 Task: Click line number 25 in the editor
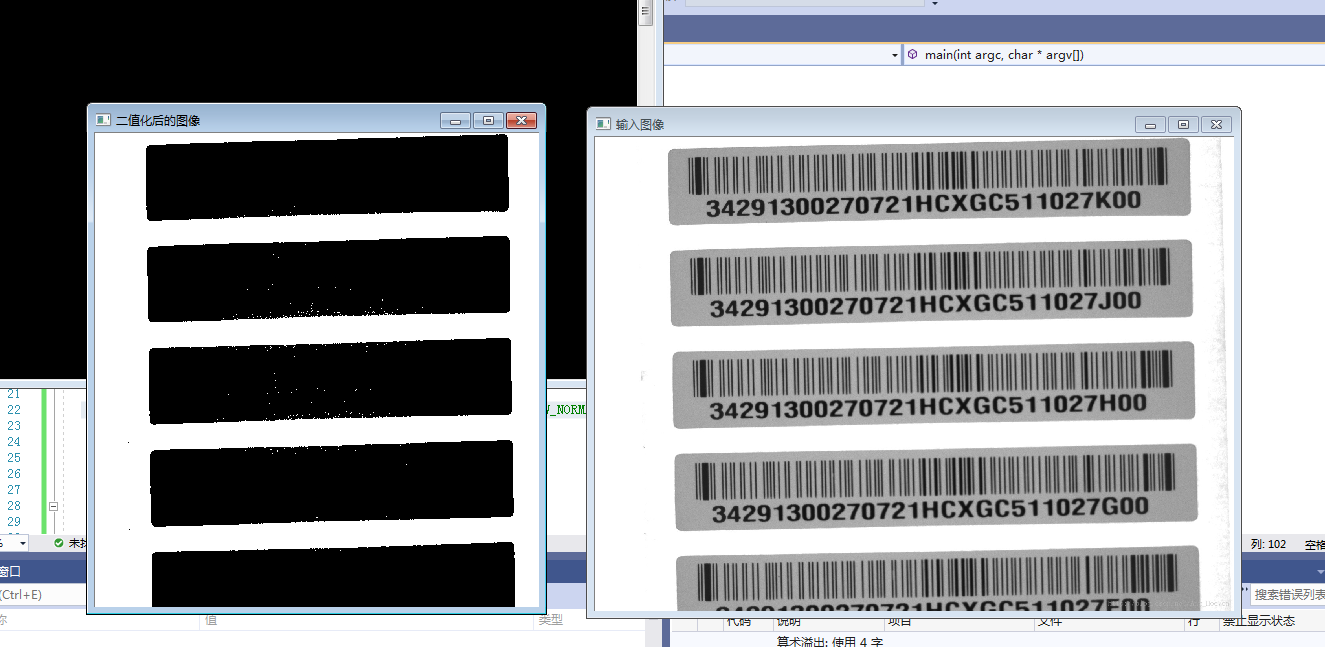point(14,458)
